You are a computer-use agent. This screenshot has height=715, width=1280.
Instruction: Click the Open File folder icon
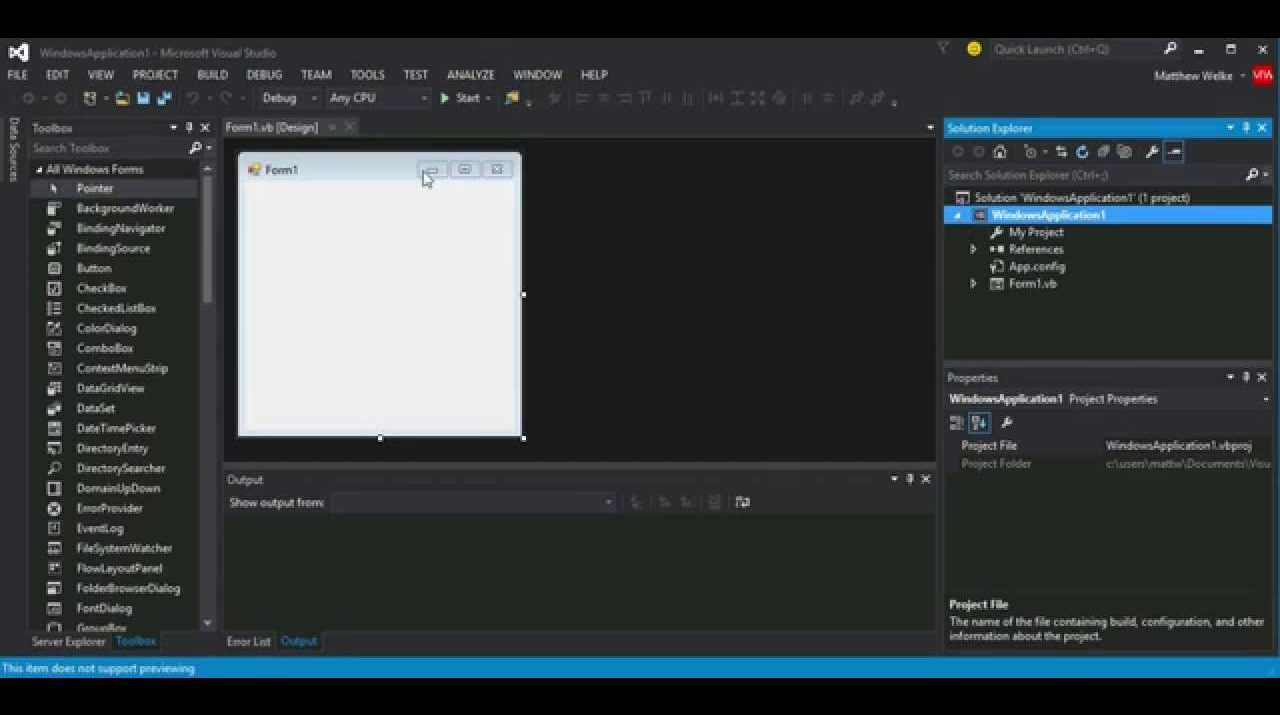click(x=122, y=98)
